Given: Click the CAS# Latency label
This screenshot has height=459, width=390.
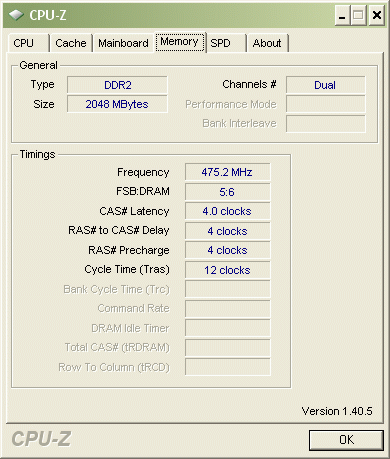Looking at the screenshot, I should click(x=134, y=211).
